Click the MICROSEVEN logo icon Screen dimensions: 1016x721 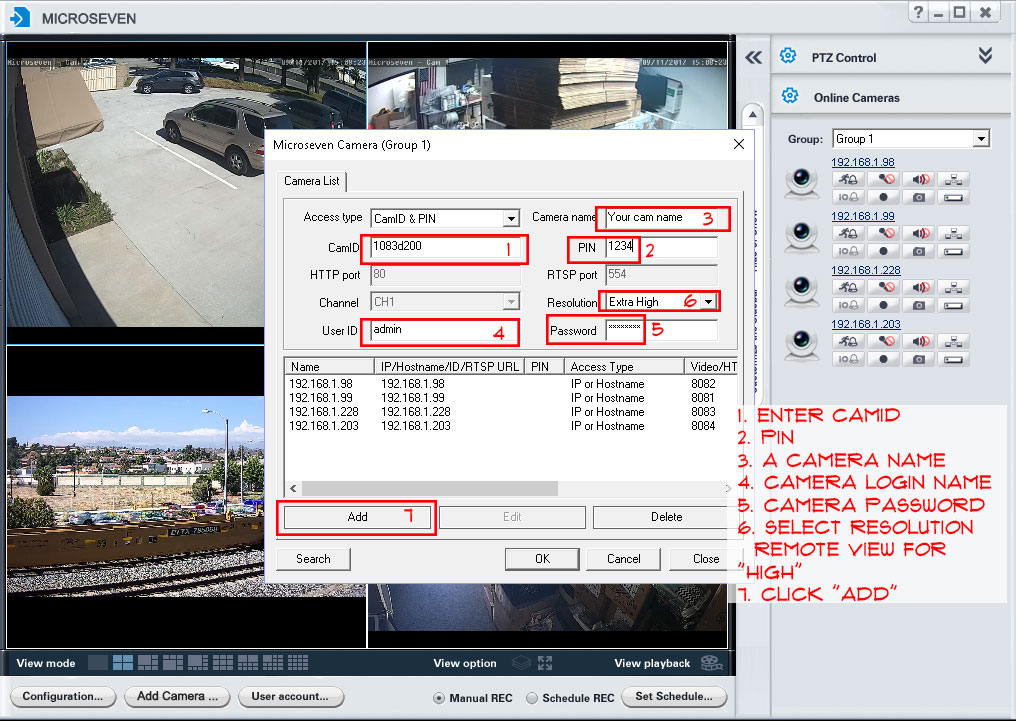tap(19, 17)
